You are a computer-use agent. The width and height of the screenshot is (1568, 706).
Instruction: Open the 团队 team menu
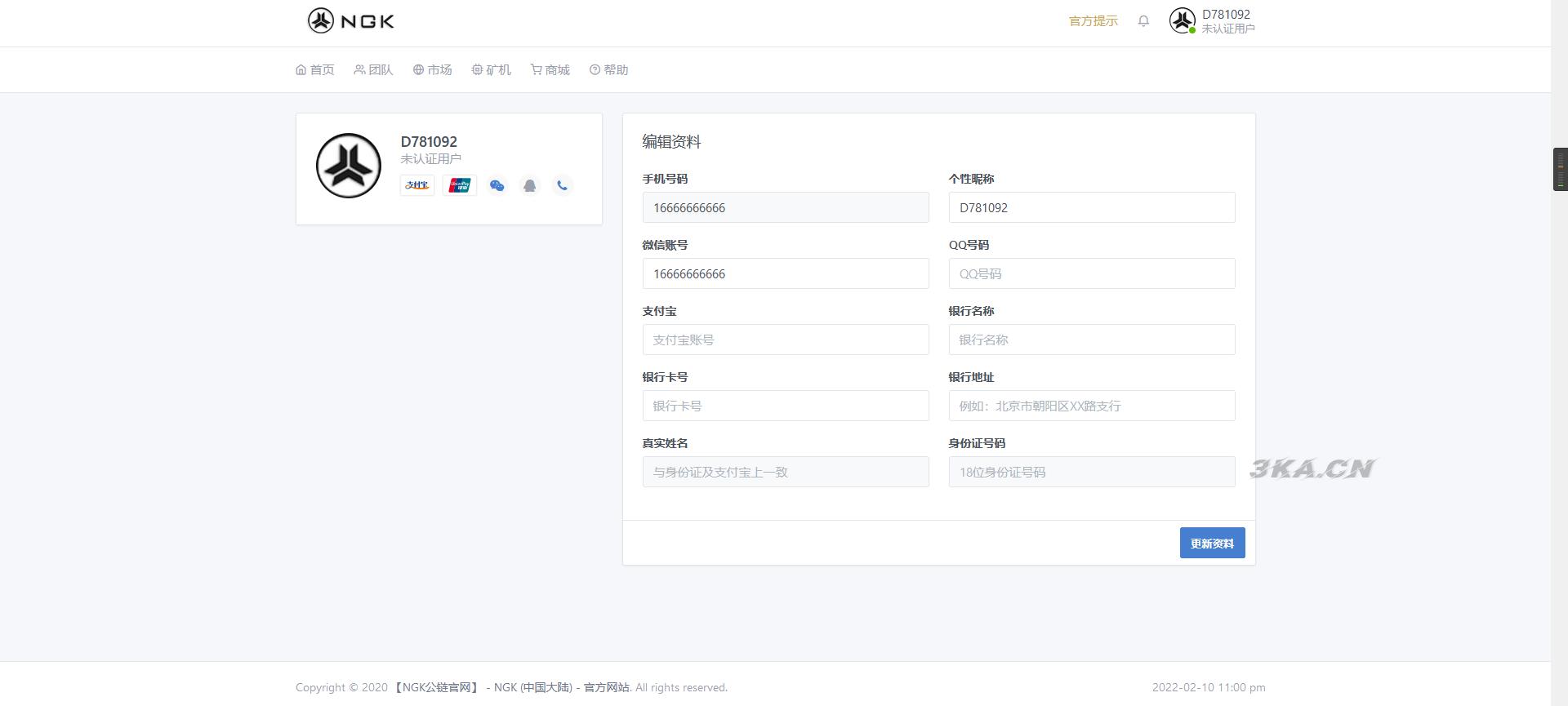coord(373,70)
